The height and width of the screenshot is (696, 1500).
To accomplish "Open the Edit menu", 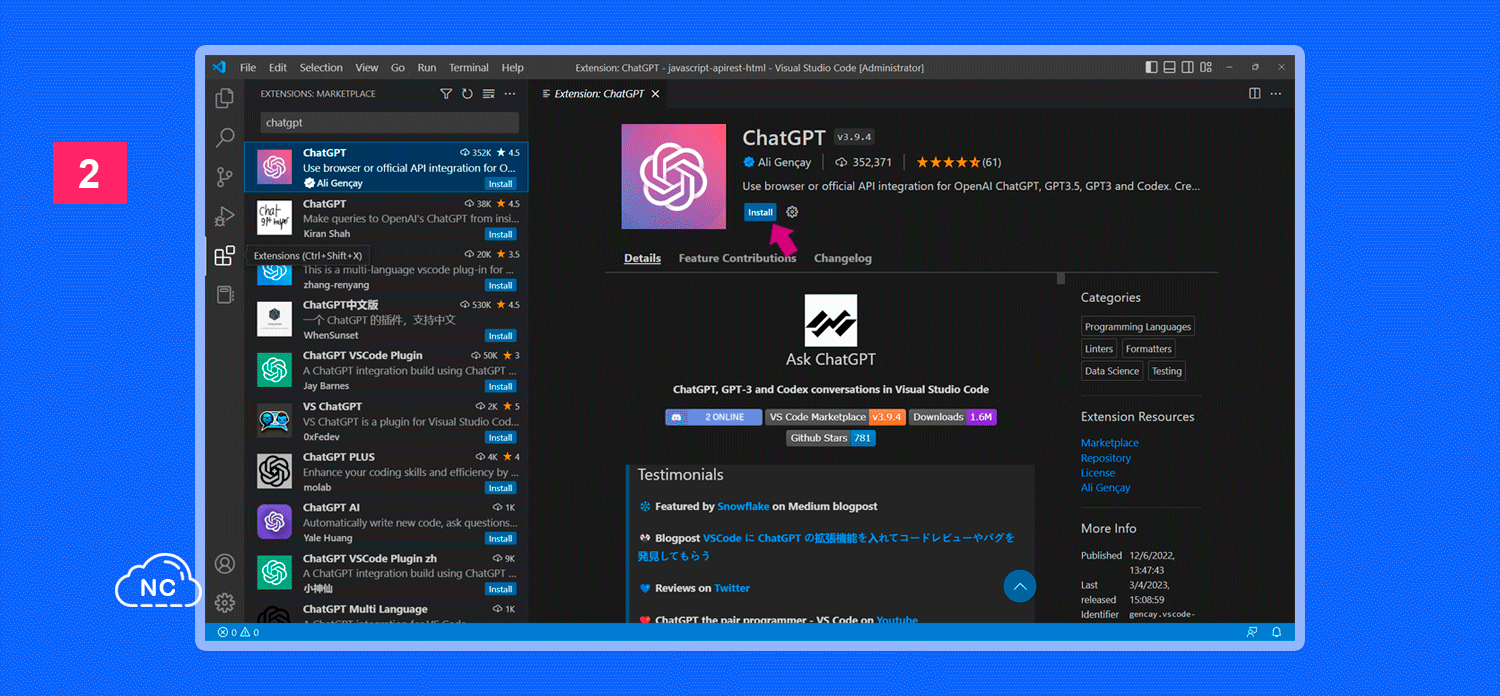I will 278,68.
